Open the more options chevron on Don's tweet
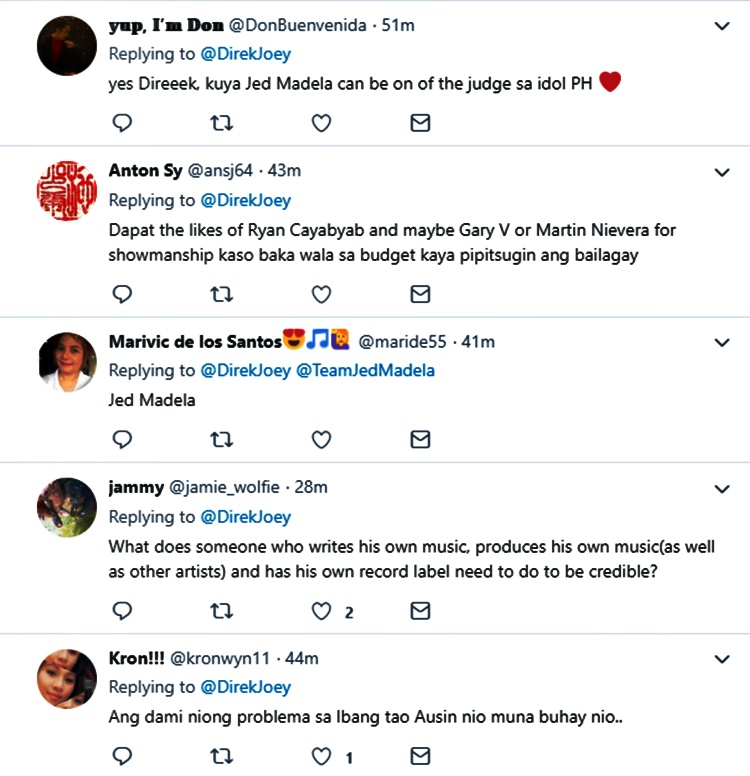Image resolution: width=750 pixels, height=776 pixels. click(722, 26)
